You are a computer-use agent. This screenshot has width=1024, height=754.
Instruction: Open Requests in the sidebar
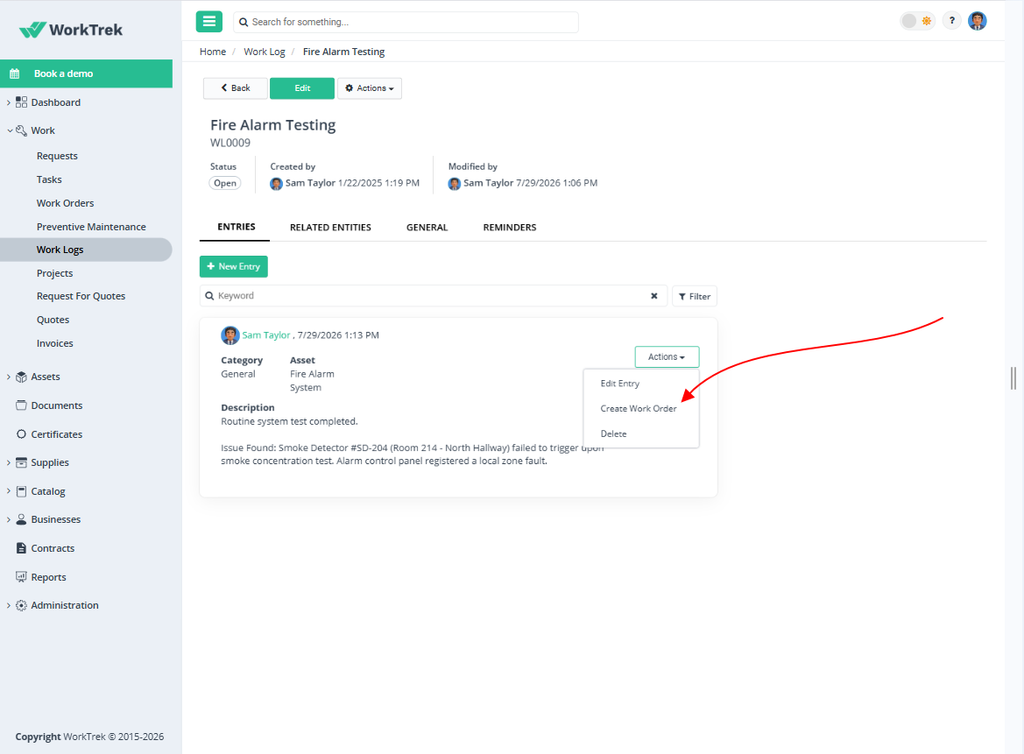coord(57,156)
